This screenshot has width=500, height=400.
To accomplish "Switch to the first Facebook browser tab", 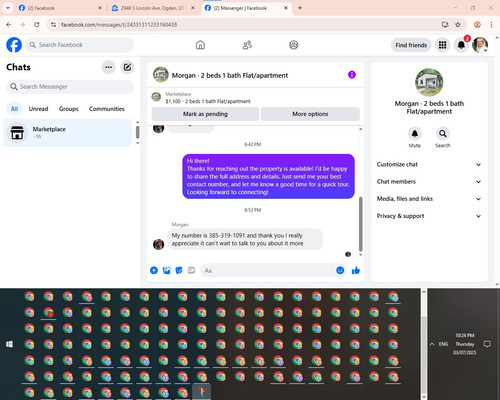I will [x=60, y=8].
